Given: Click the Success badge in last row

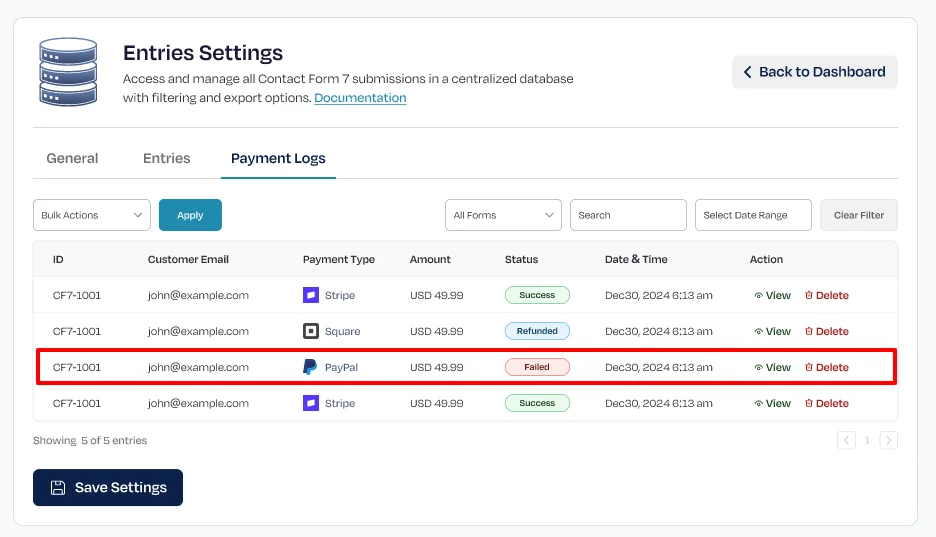Looking at the screenshot, I should pos(537,403).
